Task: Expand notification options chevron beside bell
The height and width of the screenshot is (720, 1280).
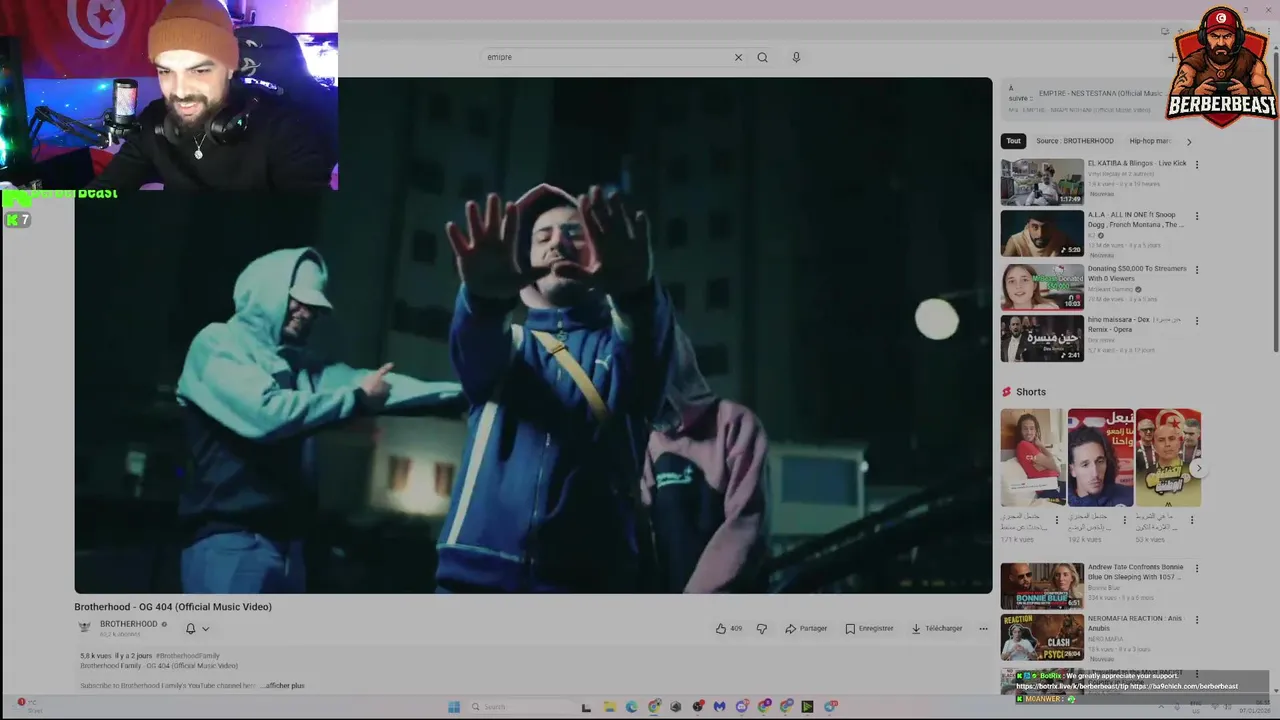Action: click(206, 629)
